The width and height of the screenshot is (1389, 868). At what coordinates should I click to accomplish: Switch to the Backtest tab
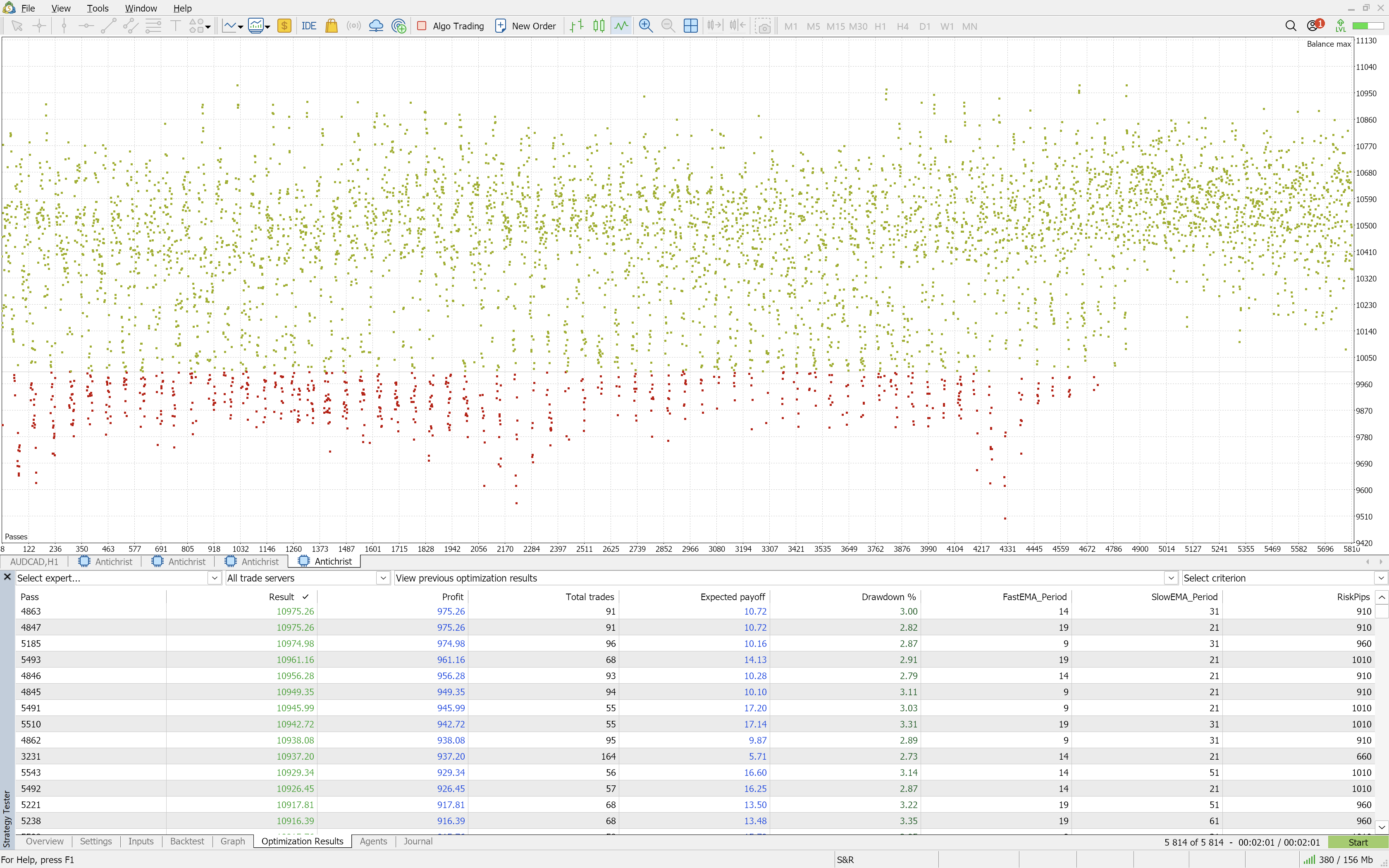point(187,841)
